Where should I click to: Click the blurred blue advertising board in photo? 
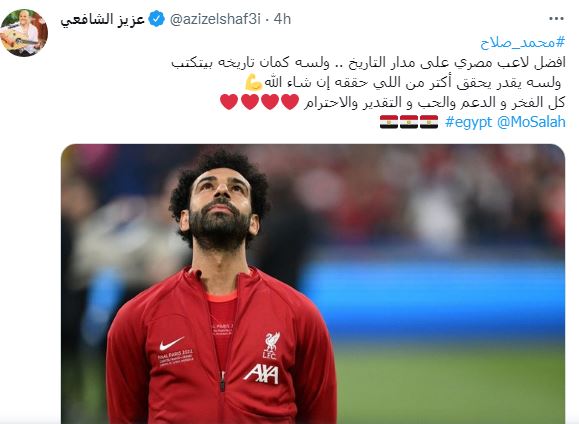[436, 294]
